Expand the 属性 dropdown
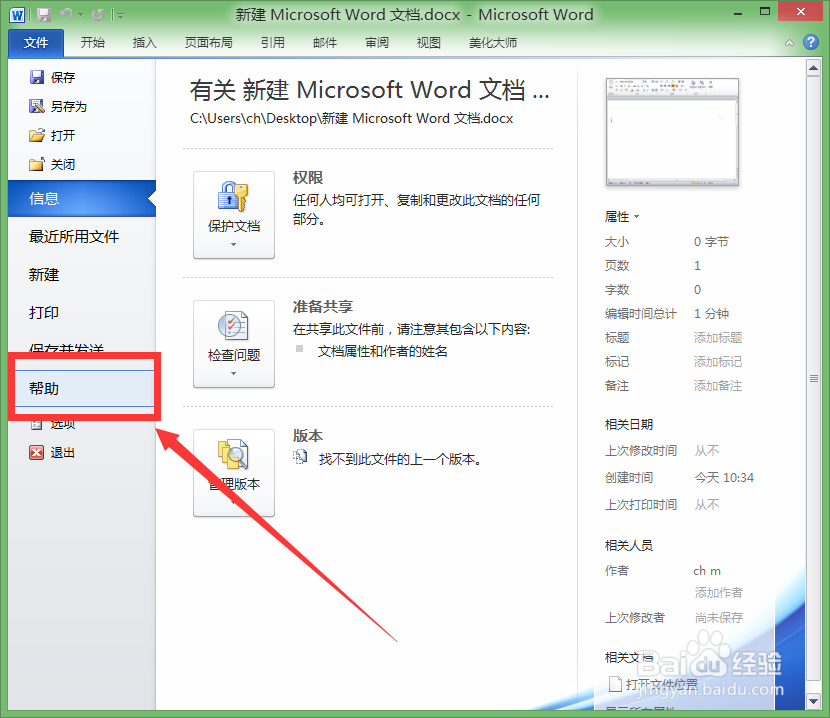 [x=622, y=217]
